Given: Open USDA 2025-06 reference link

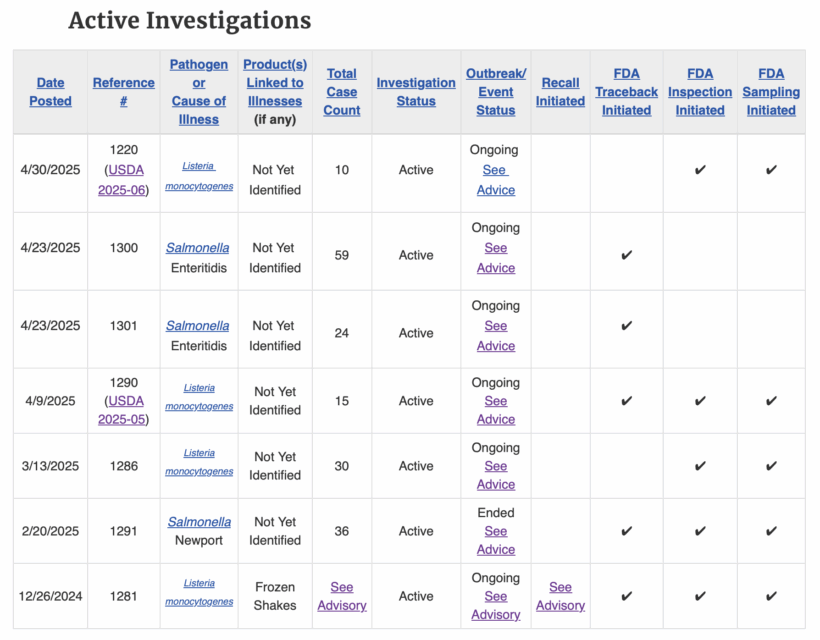Looking at the screenshot, I should click(x=121, y=180).
